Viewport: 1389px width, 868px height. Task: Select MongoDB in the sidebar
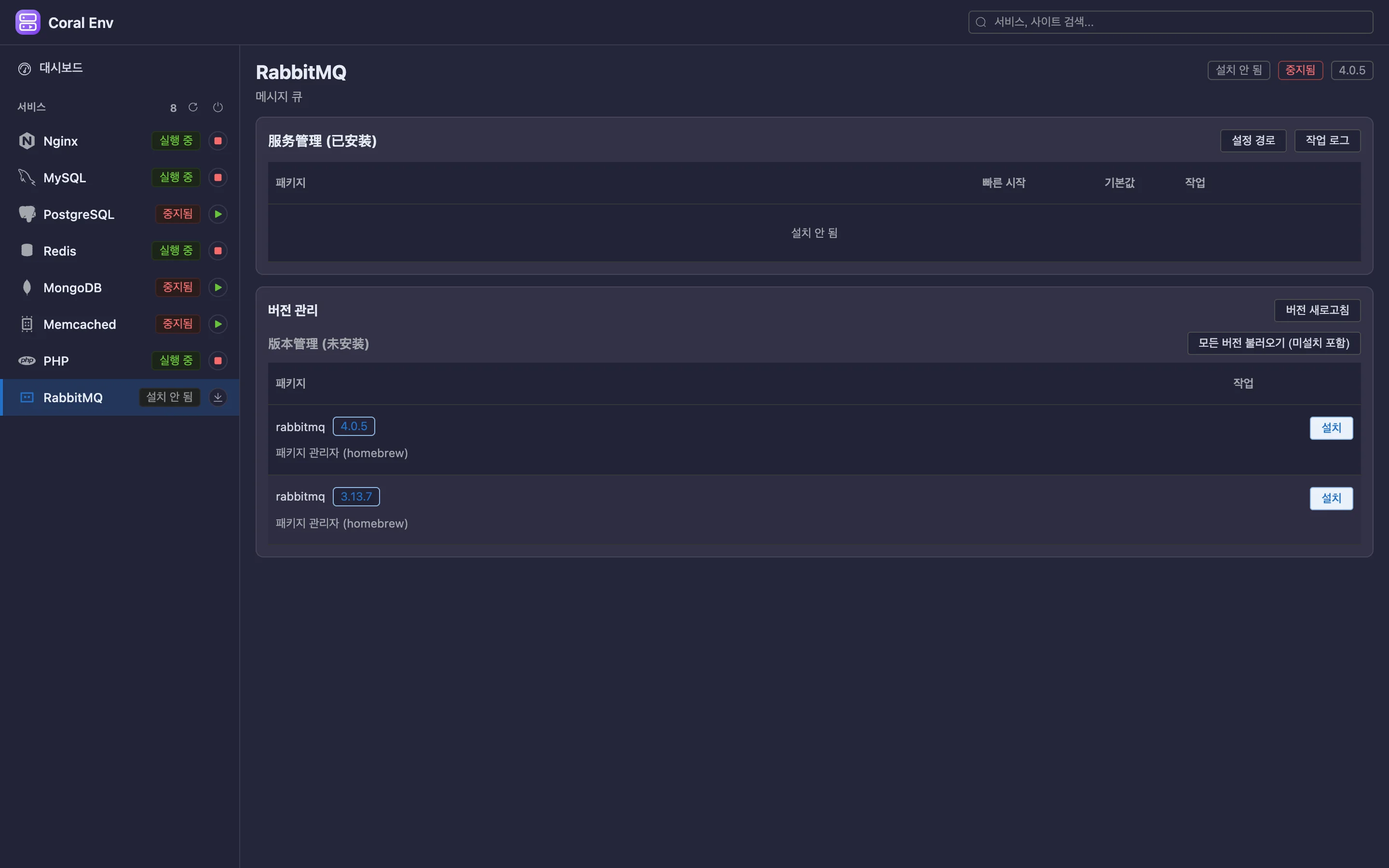tap(120, 287)
